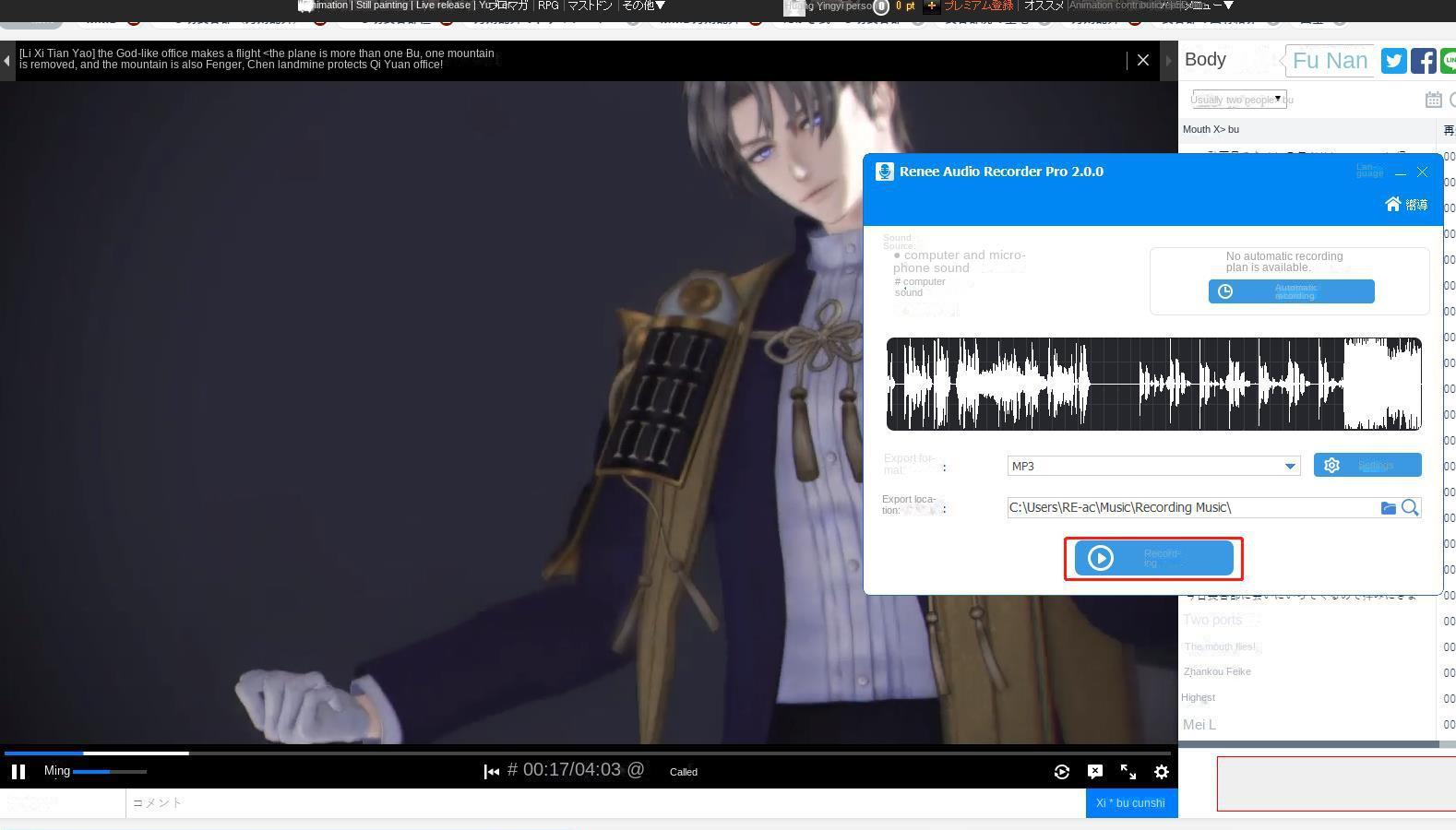Image resolution: width=1456 pixels, height=830 pixels.
Task: Open the RPG link in top bar
Action: [x=548, y=6]
